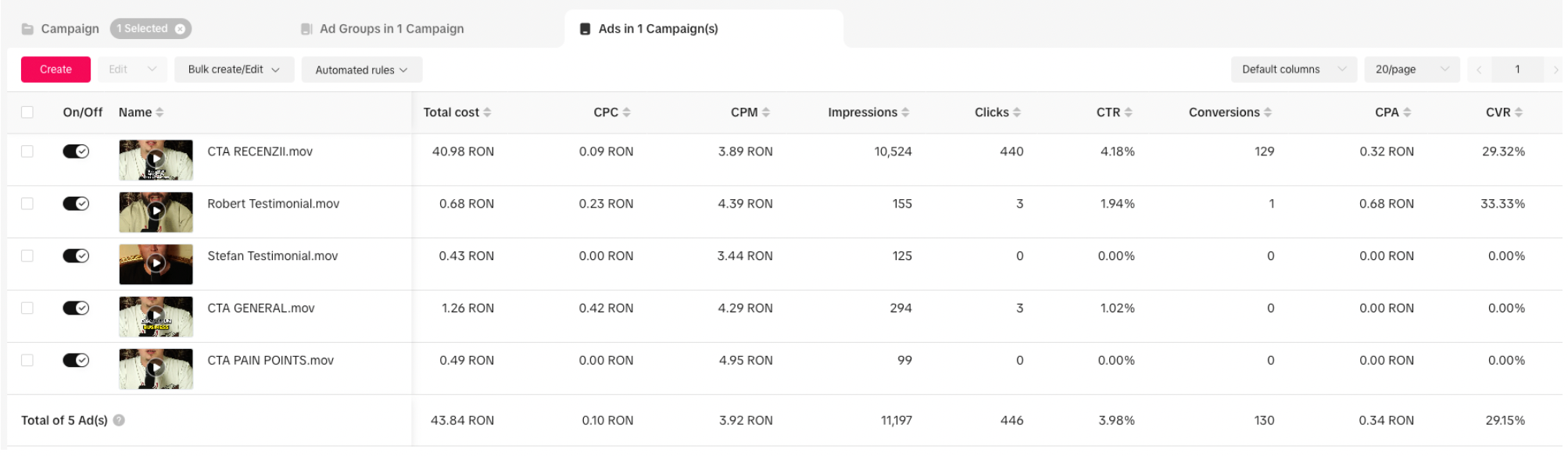Screen dimensions: 1568x456
Task: Tick checkbox for Robert Testimonial.mov
Action: pos(27,204)
